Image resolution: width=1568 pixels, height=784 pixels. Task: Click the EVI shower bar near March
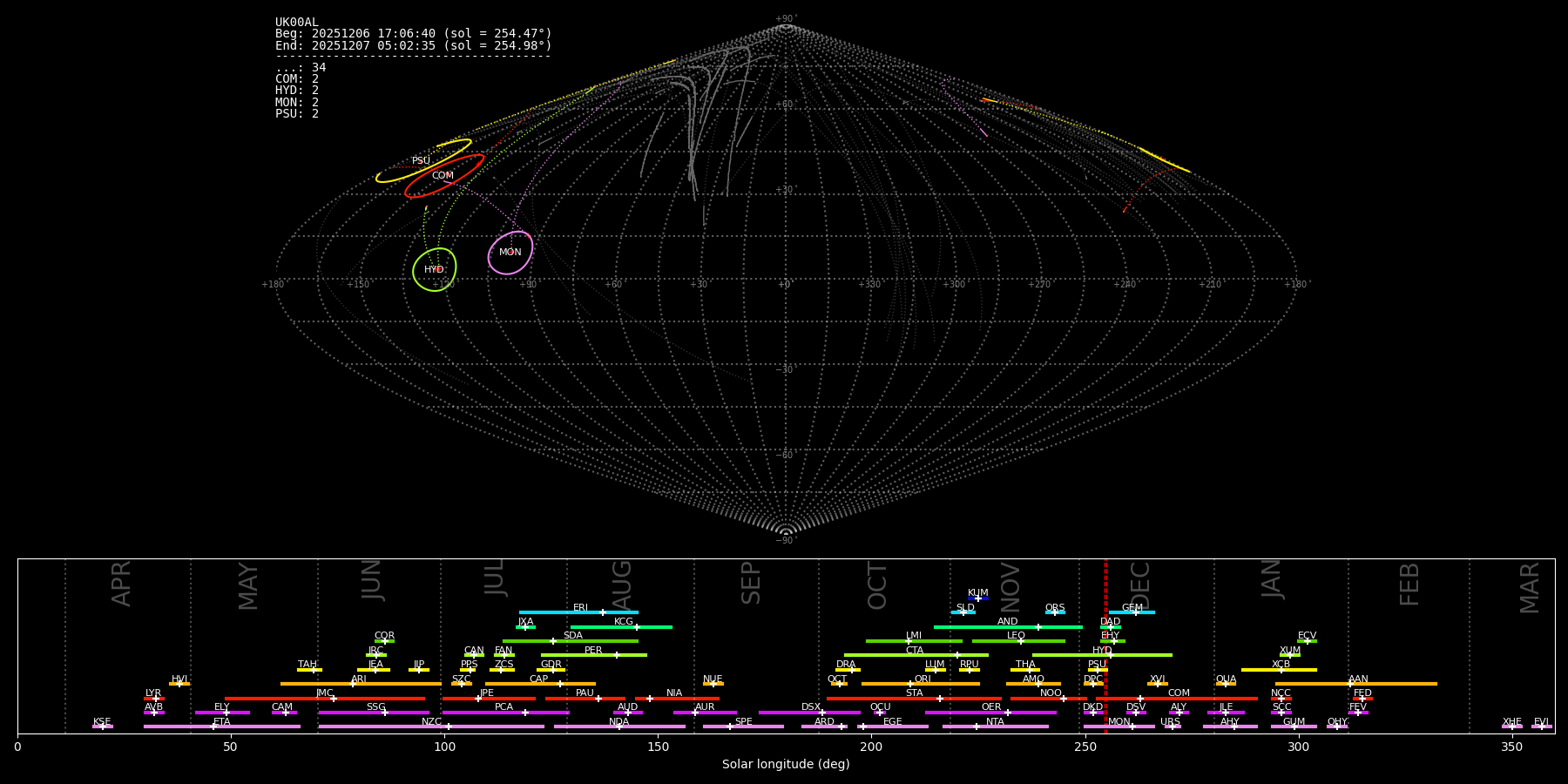point(1541,727)
